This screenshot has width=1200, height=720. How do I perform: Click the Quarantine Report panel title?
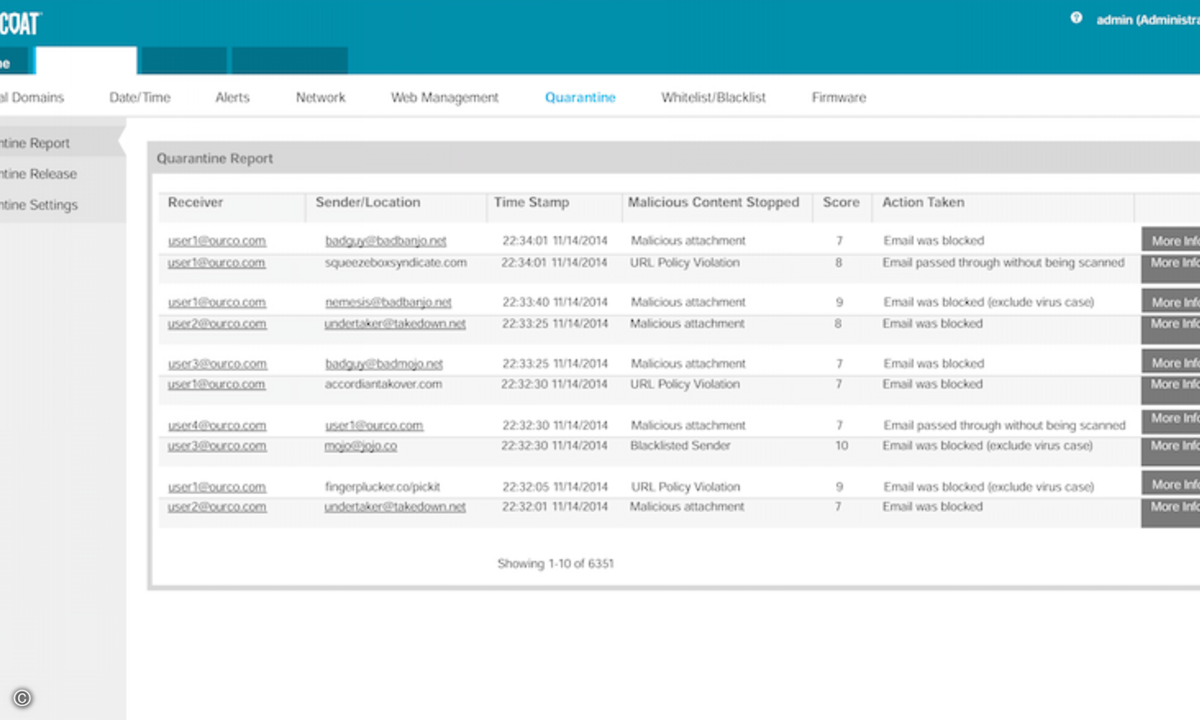click(x=215, y=159)
